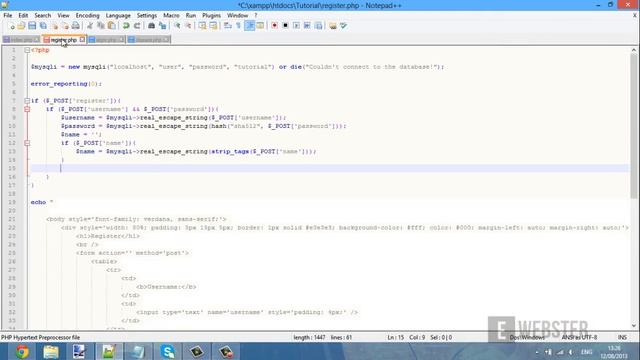Click the <h1>Register</h1> code line
The width and height of the screenshot is (640, 360).
(x=108, y=236)
